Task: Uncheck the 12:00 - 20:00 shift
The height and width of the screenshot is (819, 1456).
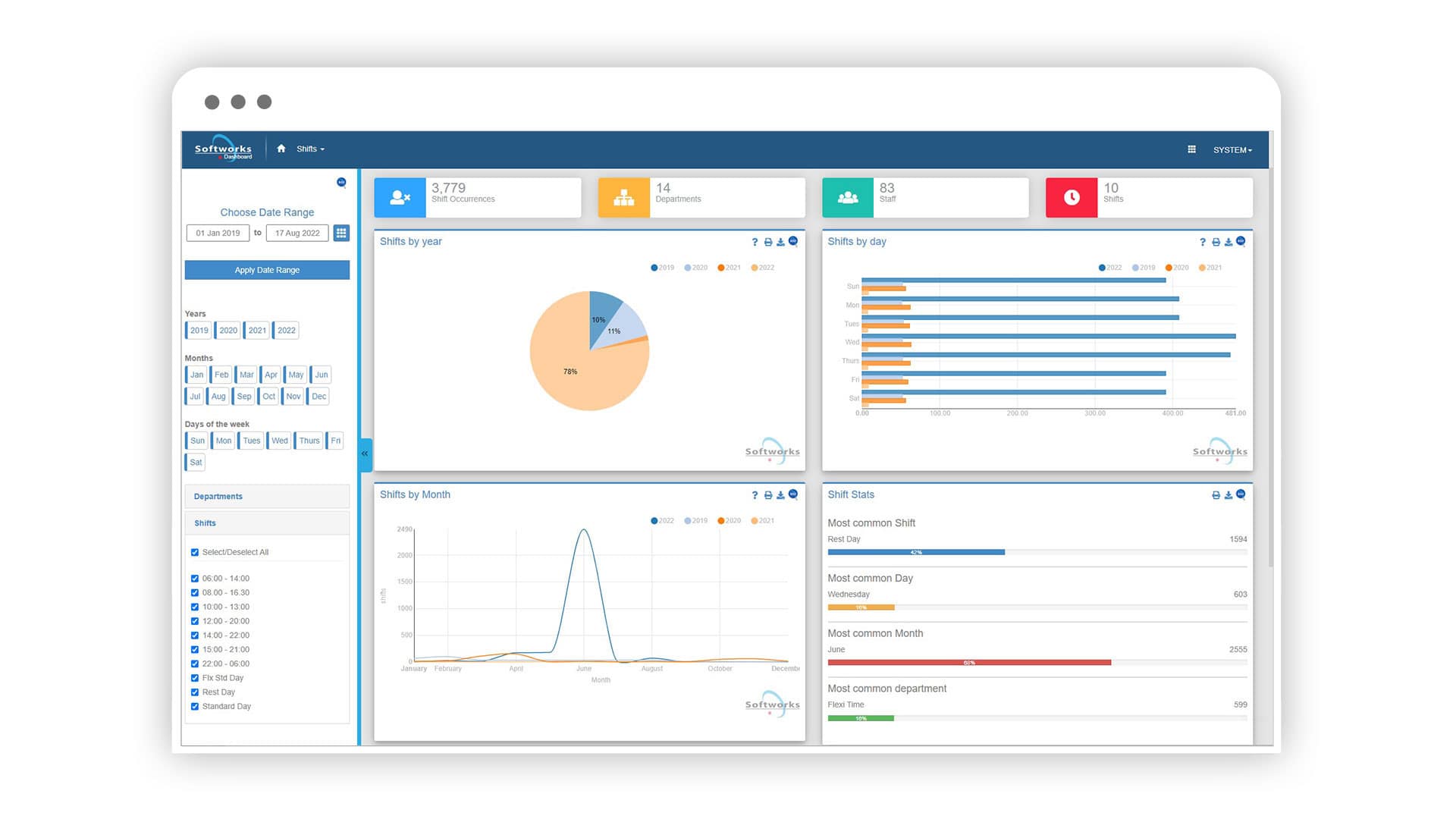Action: coord(195,621)
